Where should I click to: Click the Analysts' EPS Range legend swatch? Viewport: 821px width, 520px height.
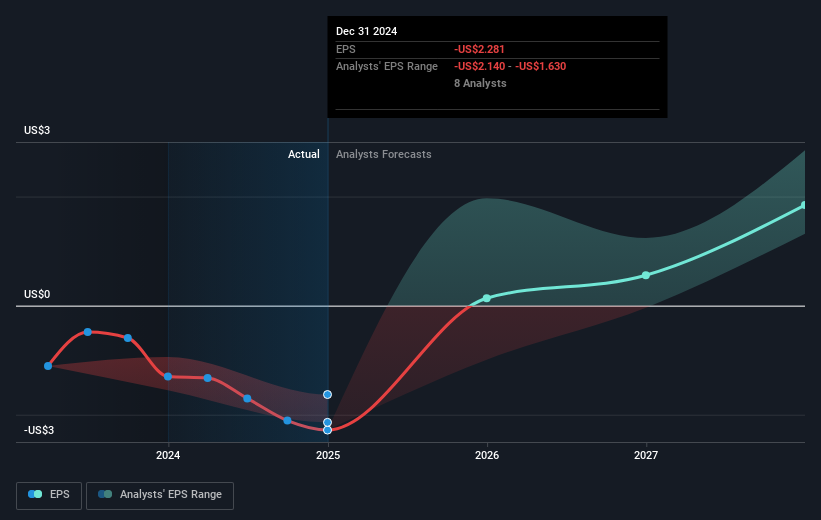point(105,494)
